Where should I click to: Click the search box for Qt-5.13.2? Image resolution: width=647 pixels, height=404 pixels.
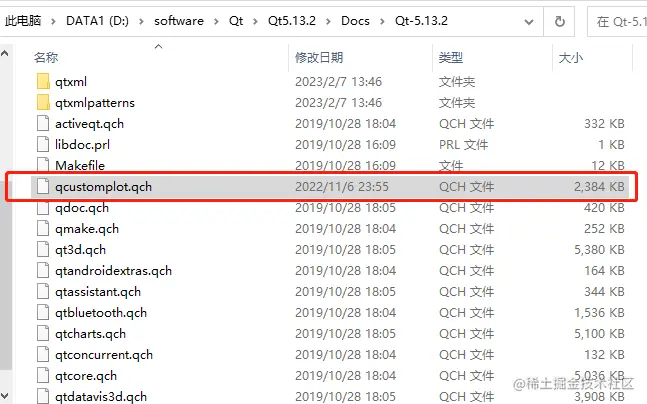(617, 21)
